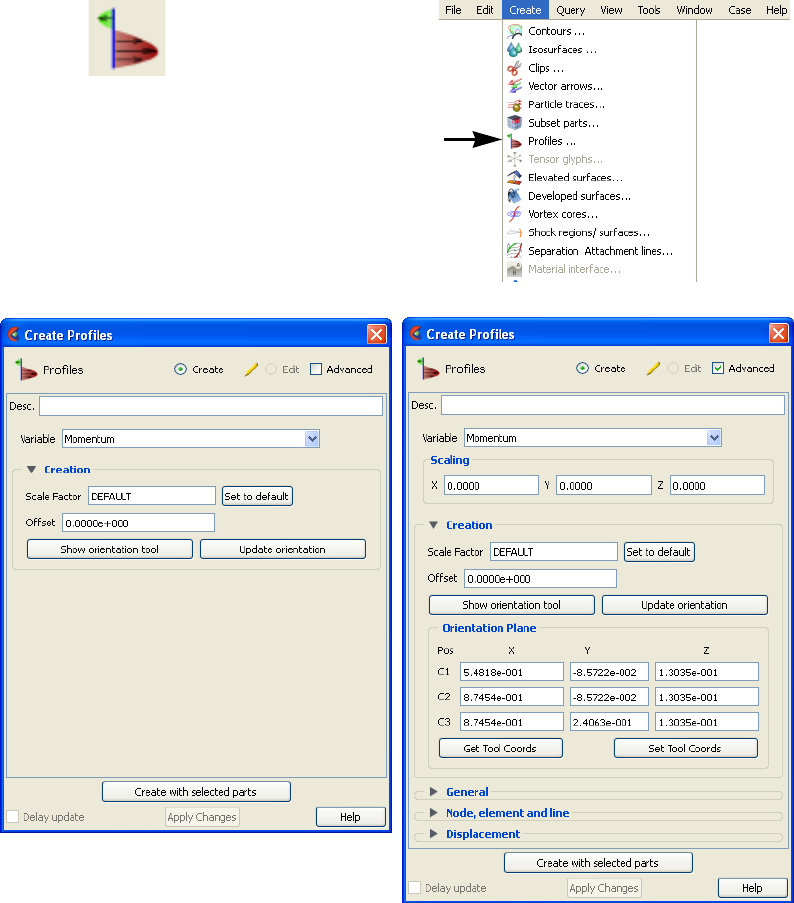The image size is (794, 903).
Task: Open the Case menu
Action: [x=739, y=10]
